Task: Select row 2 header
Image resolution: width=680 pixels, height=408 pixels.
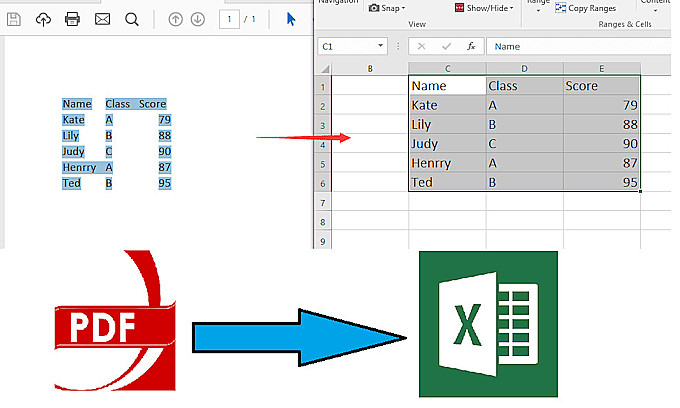Action: pos(323,106)
